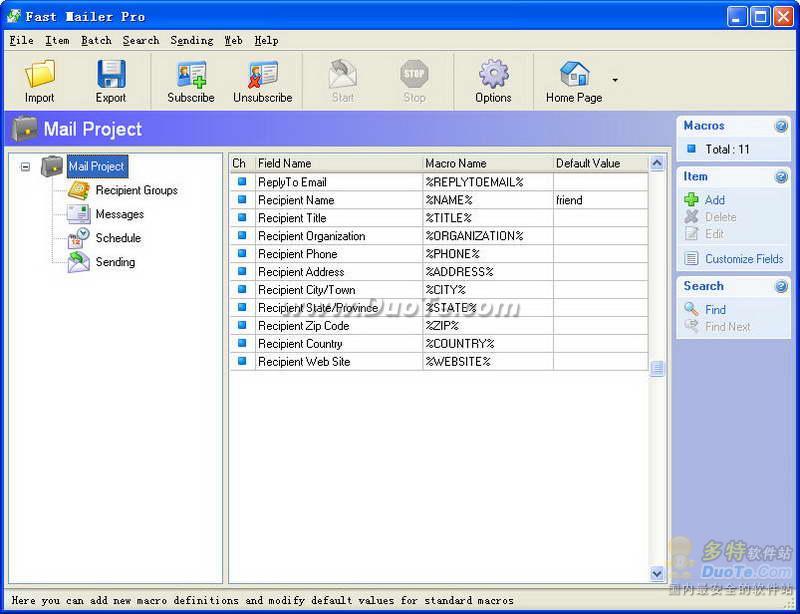The width and height of the screenshot is (800, 614).
Task: Select Recipient Groups in the tree
Action: pyautogui.click(x=136, y=190)
